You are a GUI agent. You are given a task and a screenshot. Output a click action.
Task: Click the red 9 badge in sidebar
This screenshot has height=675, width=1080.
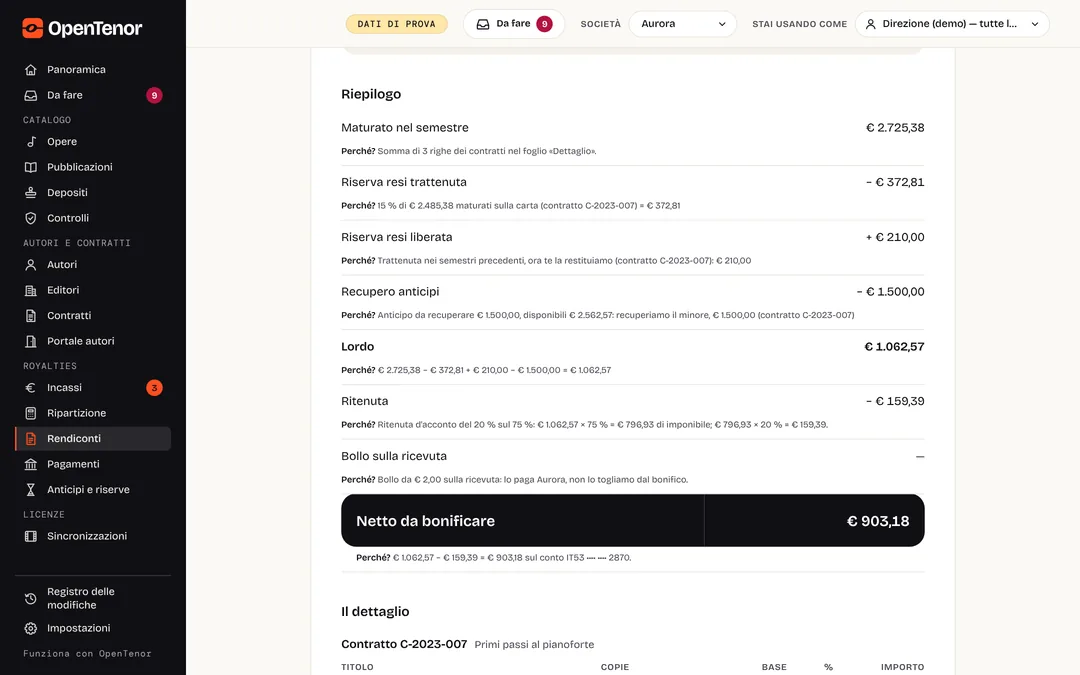pos(154,95)
